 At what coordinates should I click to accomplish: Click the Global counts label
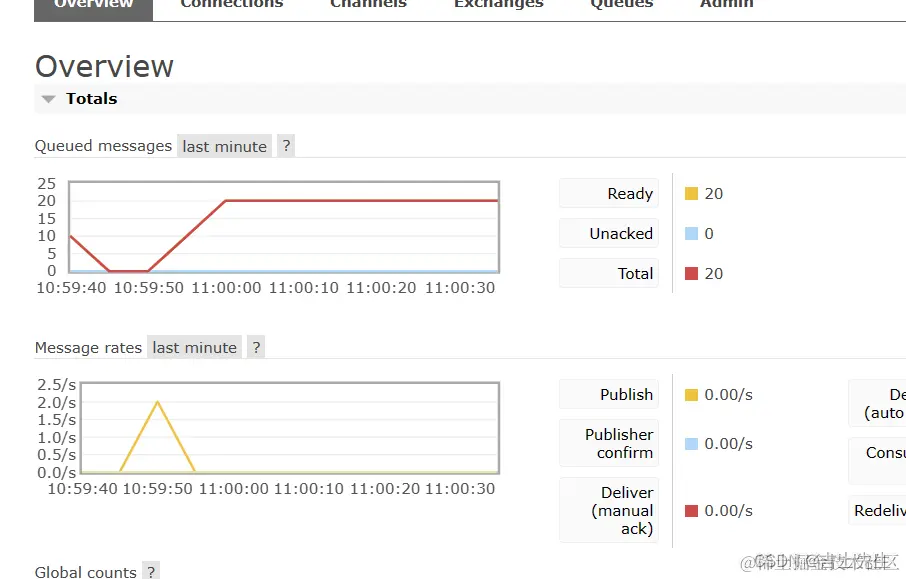[86, 572]
